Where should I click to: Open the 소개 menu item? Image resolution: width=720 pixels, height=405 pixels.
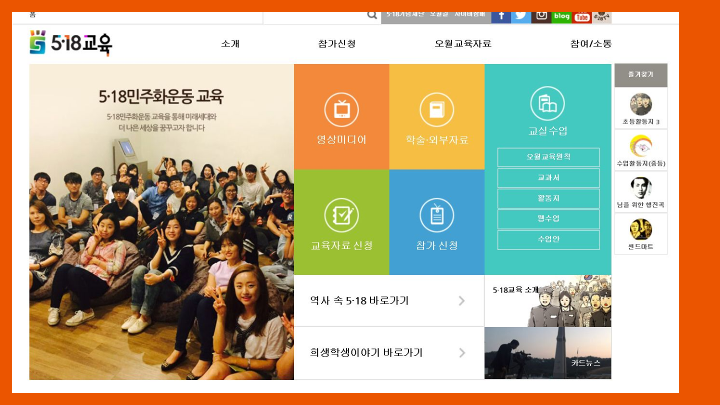pyautogui.click(x=231, y=44)
